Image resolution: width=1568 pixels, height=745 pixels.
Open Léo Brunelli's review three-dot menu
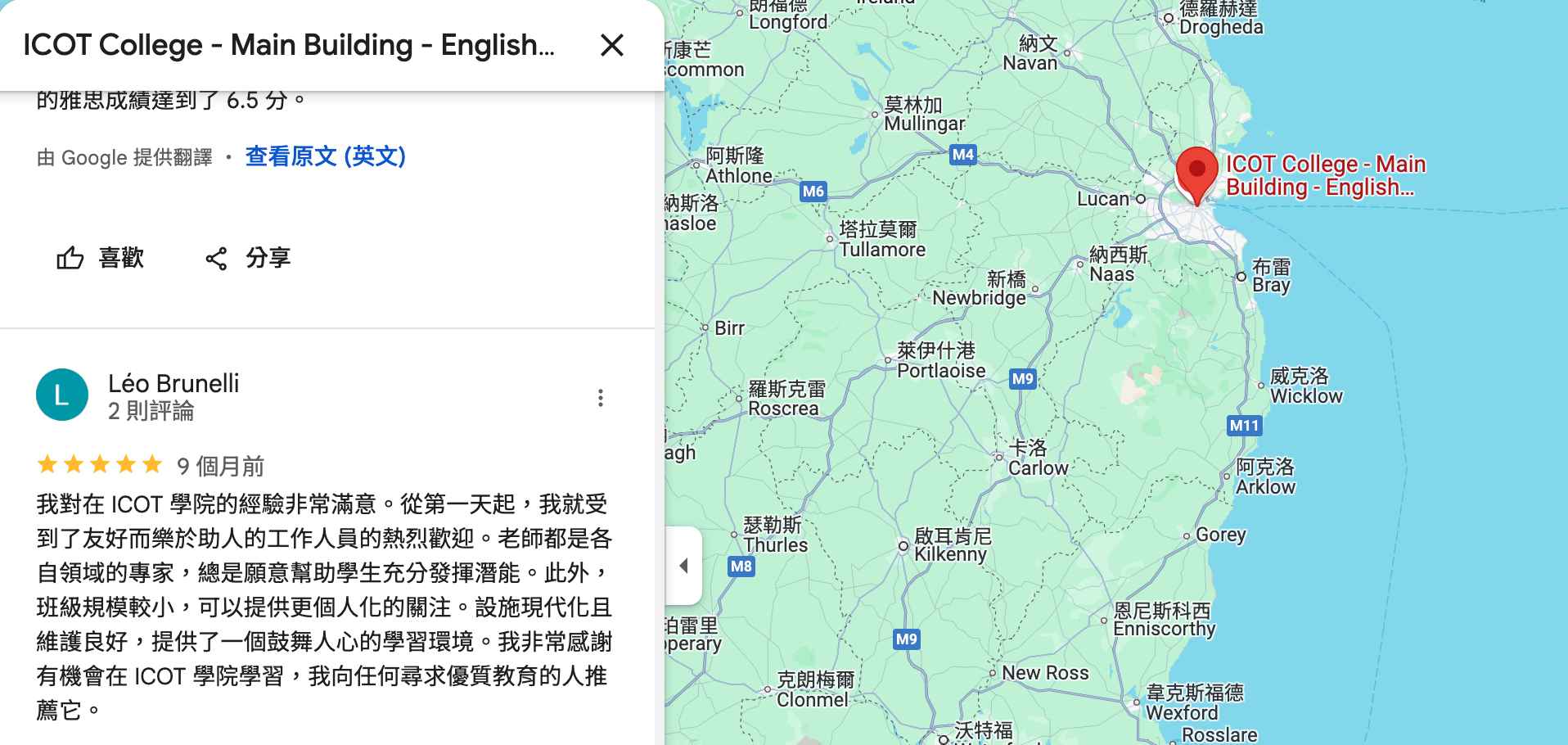(601, 398)
